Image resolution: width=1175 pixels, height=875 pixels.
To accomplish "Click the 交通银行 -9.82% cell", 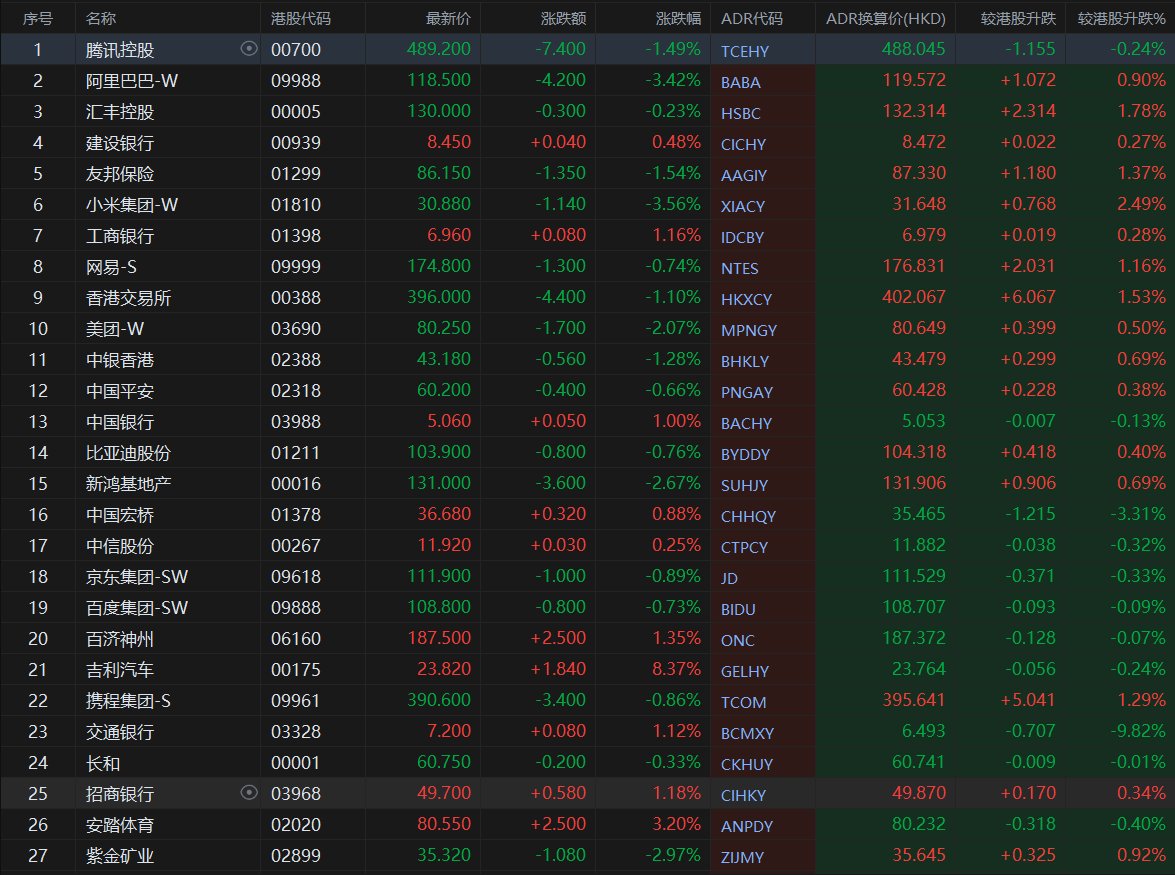I will (x=1138, y=732).
